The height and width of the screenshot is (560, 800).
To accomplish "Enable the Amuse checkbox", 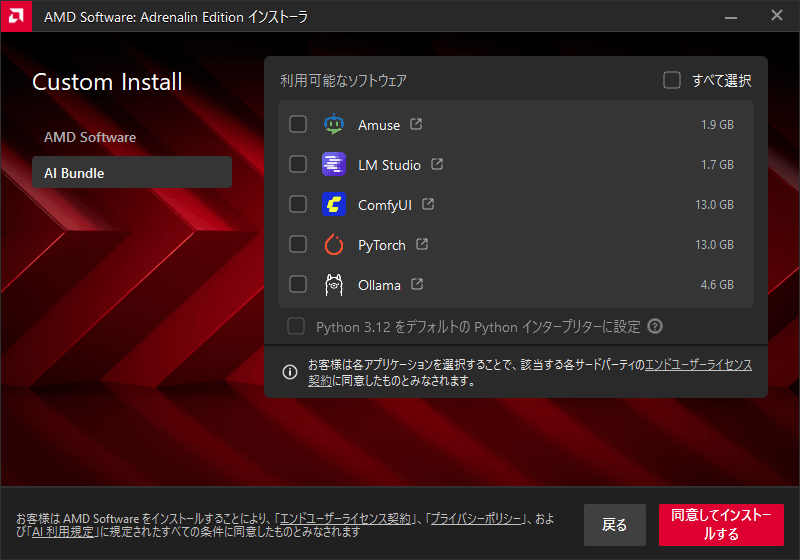I will (298, 125).
